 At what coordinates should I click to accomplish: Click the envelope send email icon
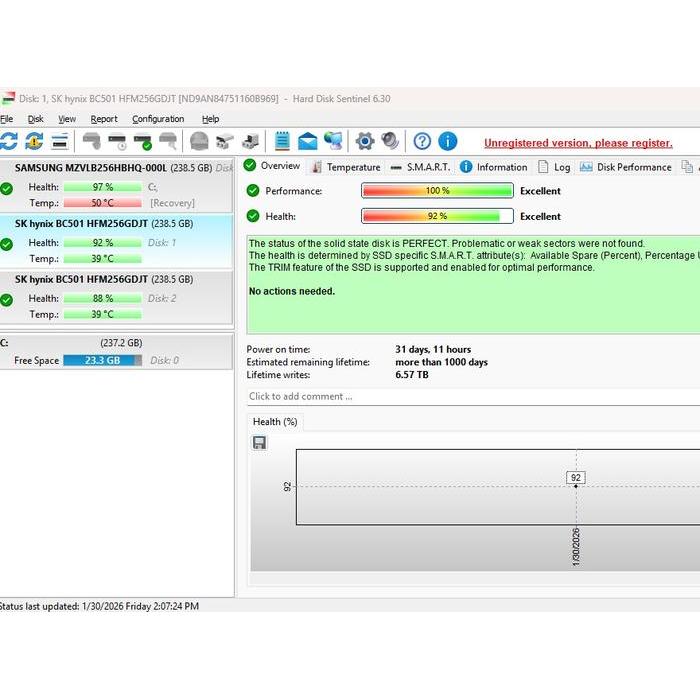[x=308, y=141]
